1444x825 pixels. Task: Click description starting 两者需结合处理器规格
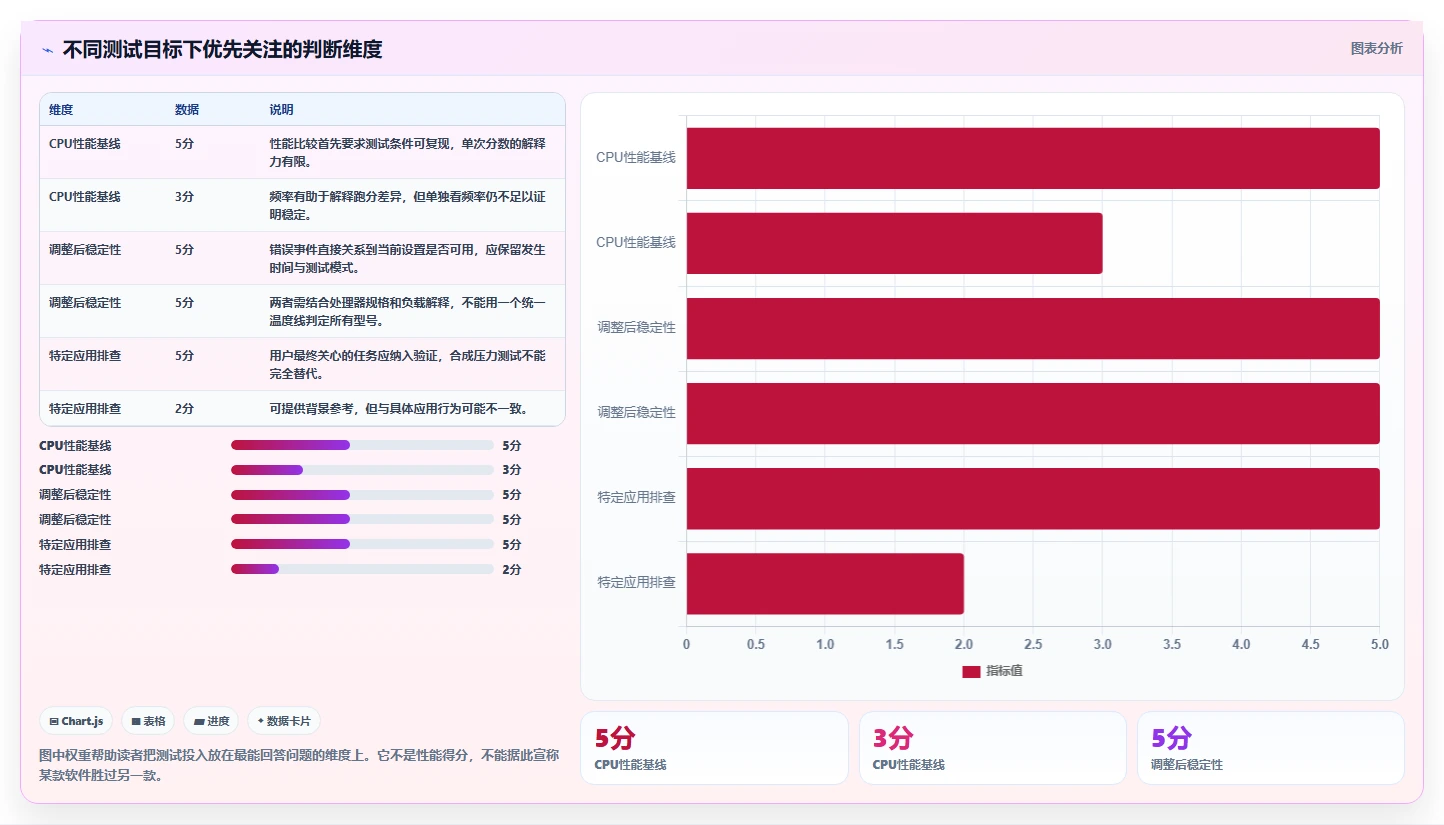tap(408, 312)
